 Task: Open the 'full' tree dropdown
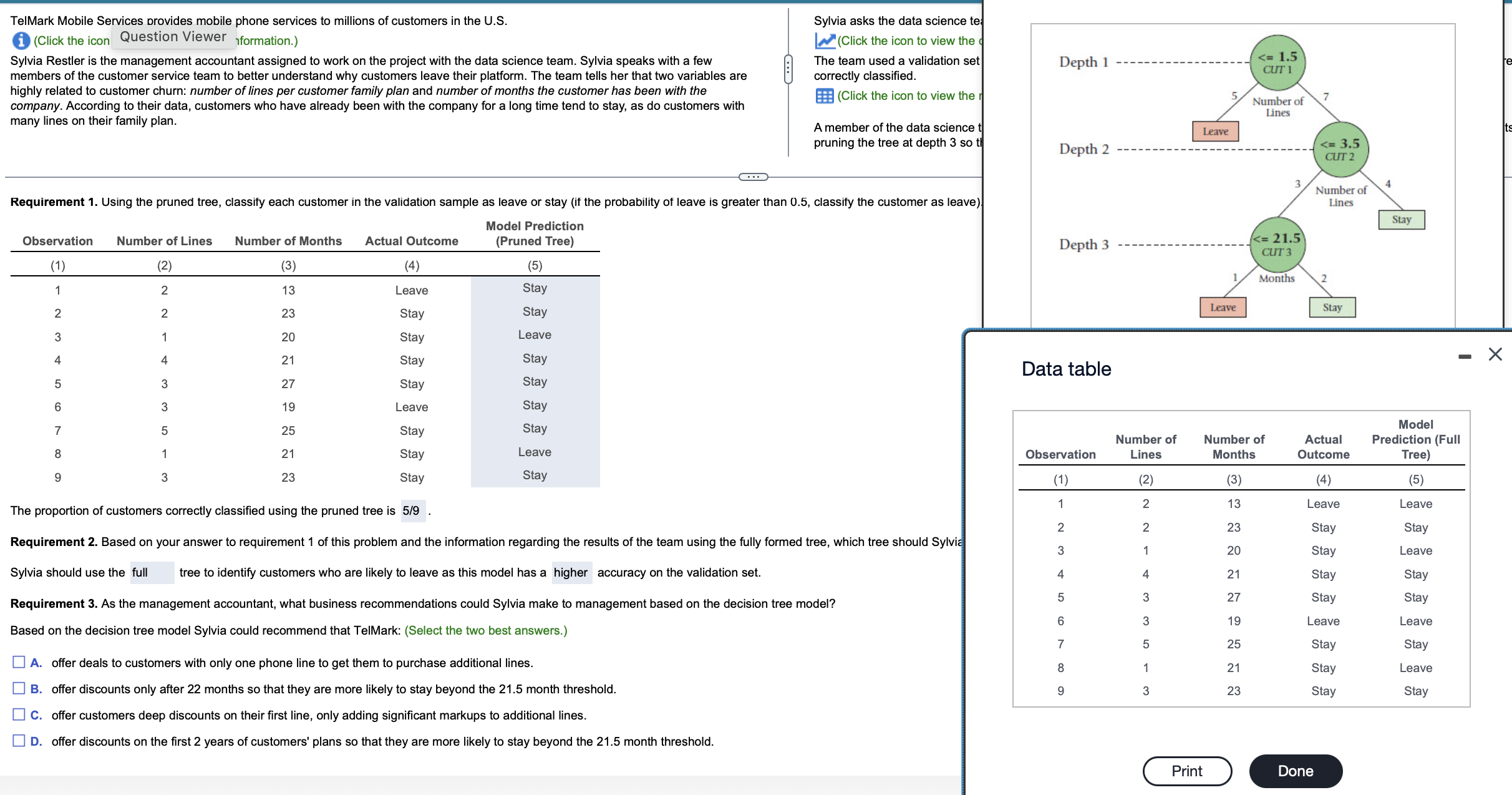point(152,572)
